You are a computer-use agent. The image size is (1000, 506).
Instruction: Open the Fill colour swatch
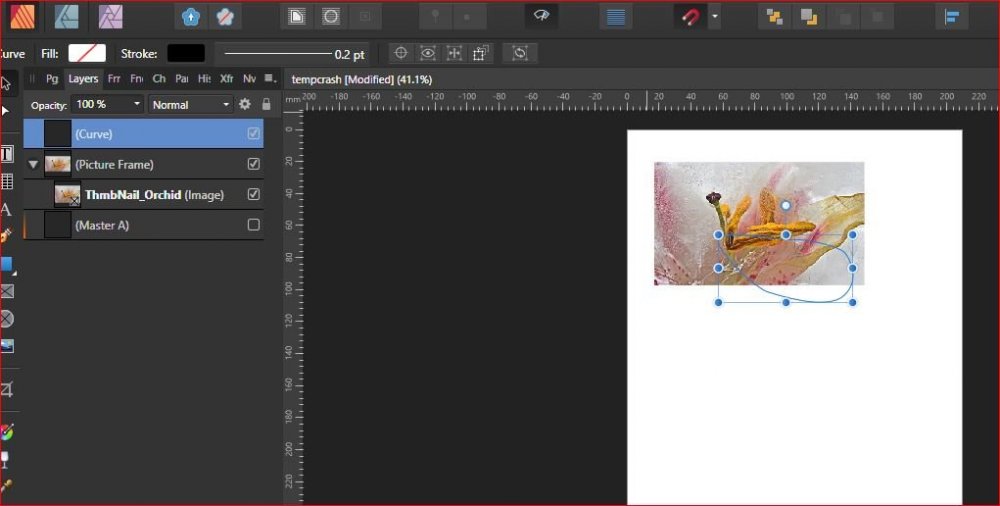click(87, 54)
